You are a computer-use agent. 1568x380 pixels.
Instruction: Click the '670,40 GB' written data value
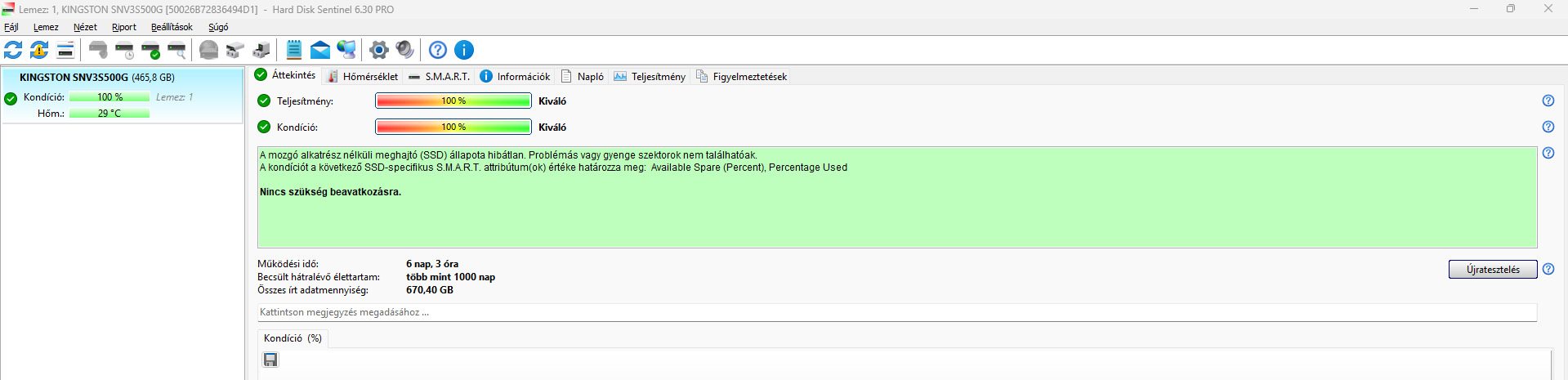point(430,290)
